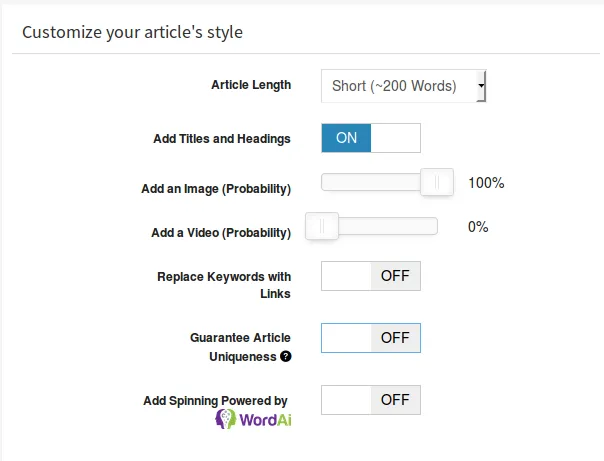
Task: Turn off Add Titles and Headings toggle
Action: 371,138
